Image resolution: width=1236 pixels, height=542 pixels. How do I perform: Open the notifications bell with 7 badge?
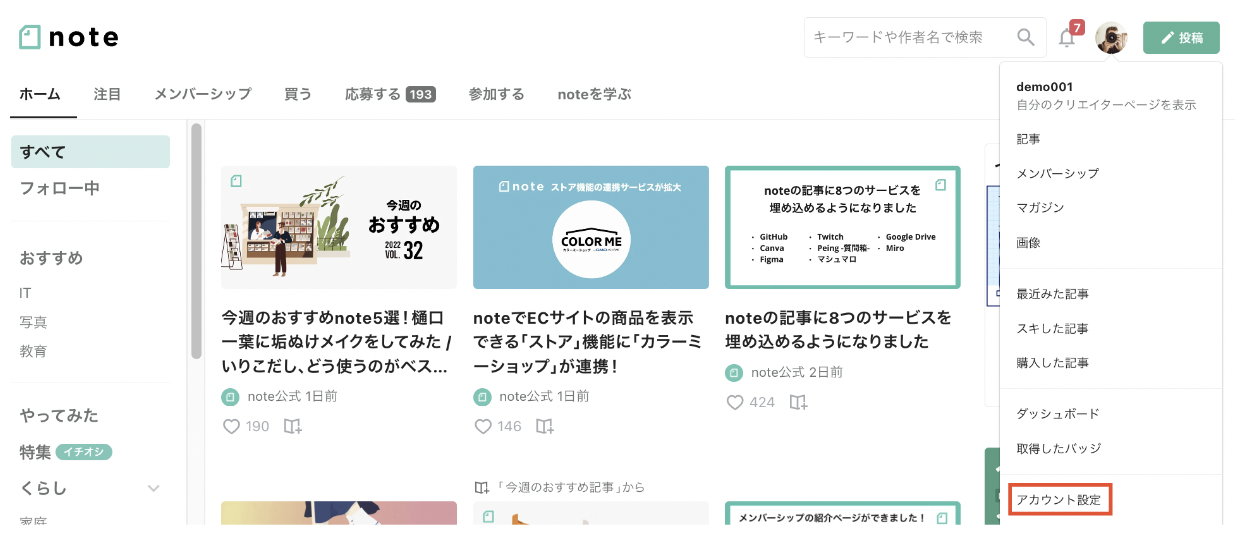point(1069,37)
